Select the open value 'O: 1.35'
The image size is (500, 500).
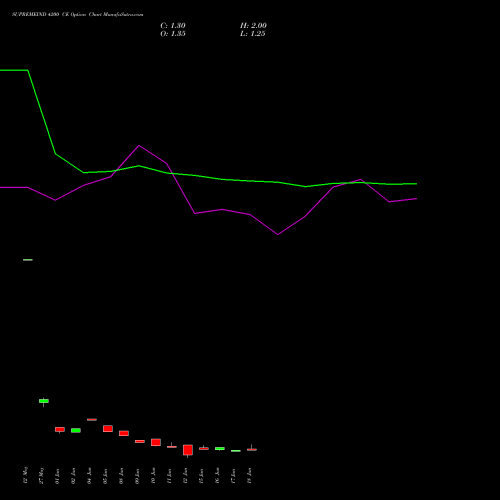[173, 34]
